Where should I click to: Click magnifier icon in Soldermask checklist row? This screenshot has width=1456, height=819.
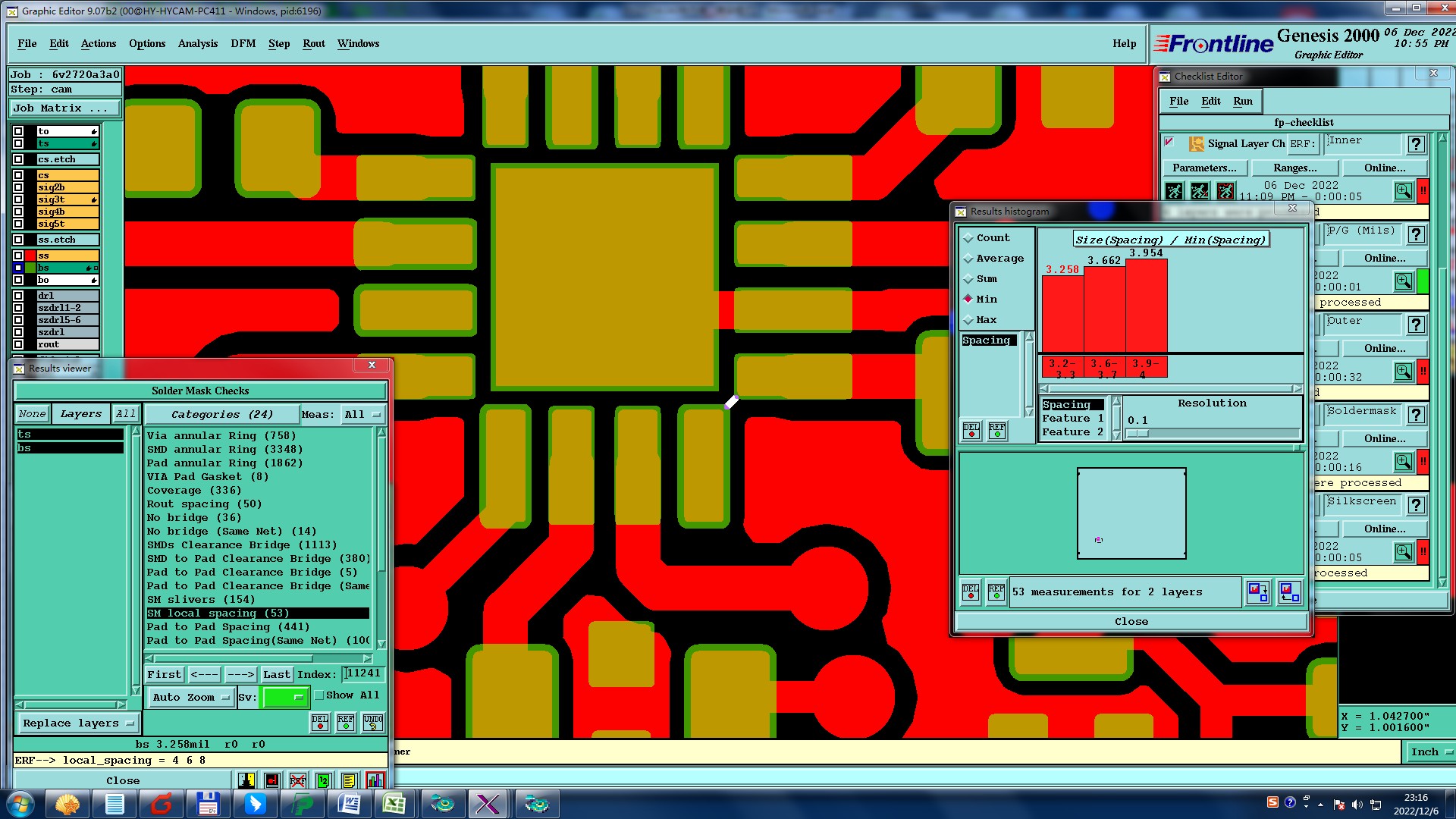[x=1403, y=462]
